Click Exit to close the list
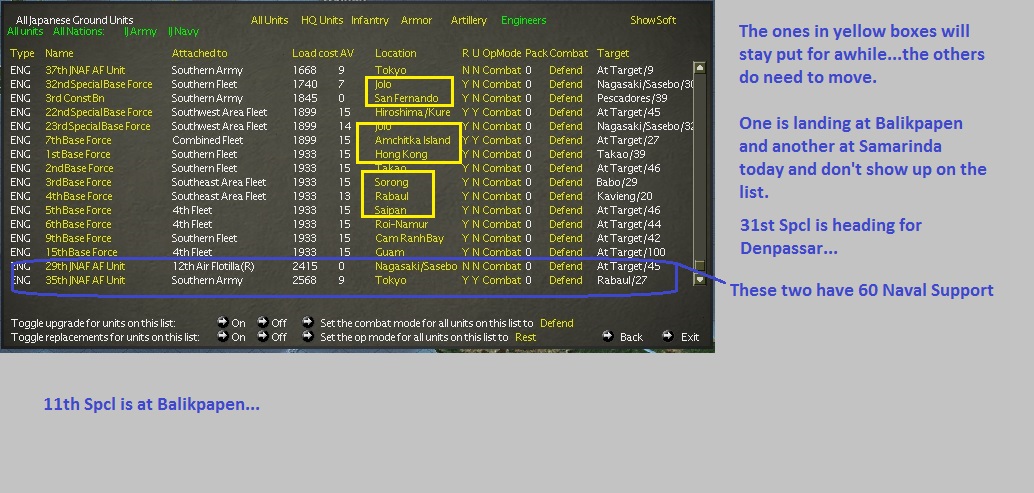 pyautogui.click(x=690, y=337)
